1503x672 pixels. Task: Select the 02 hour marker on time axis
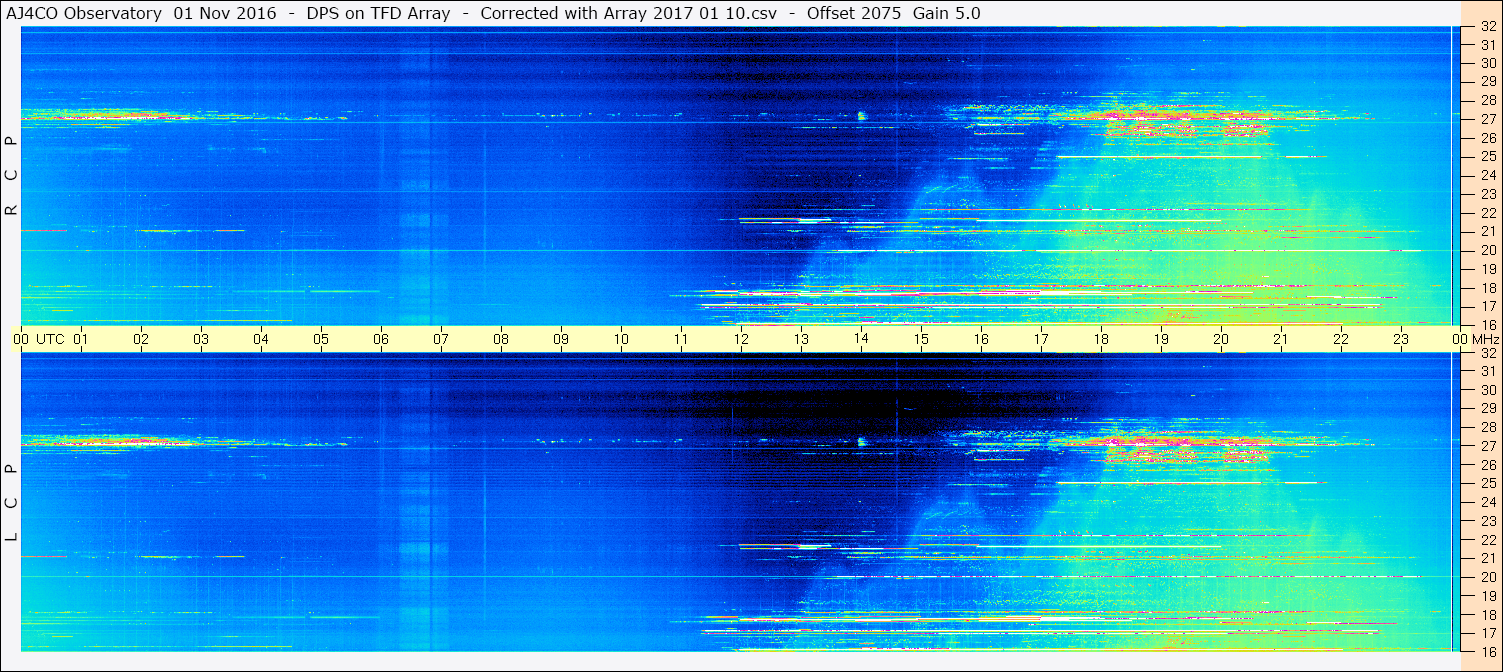coord(141,339)
